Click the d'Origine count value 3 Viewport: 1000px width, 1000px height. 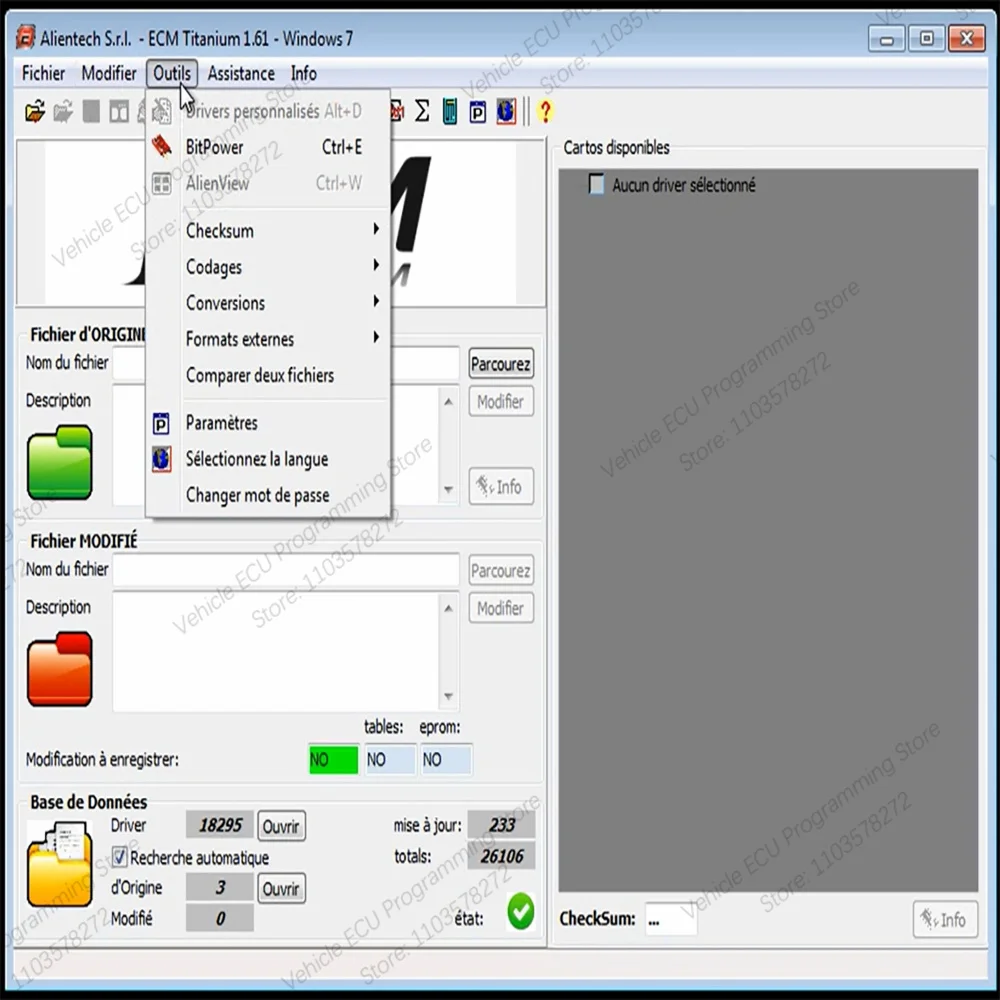point(220,887)
